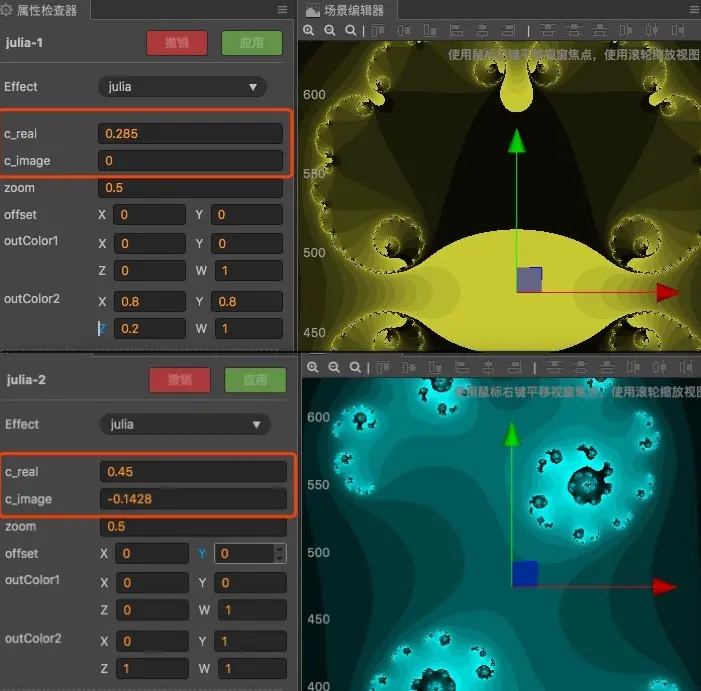
Task: Align top icon in cyan scene toolbar
Action: [x=383, y=367]
